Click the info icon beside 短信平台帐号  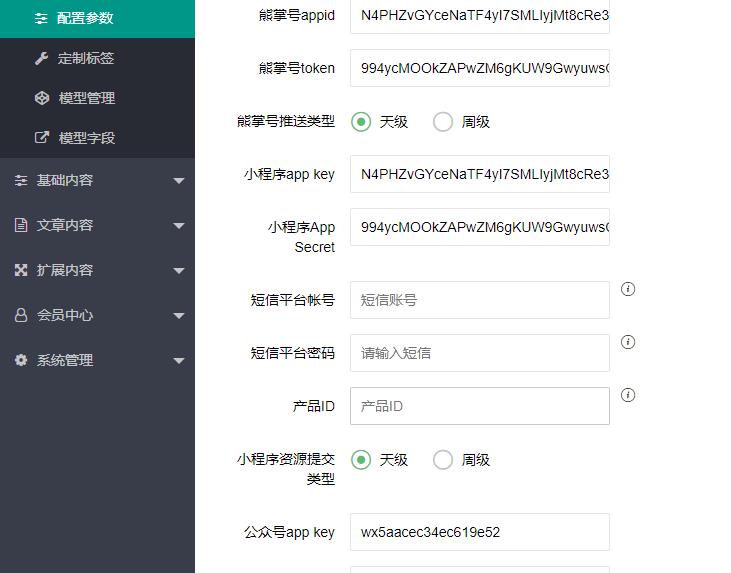628,289
